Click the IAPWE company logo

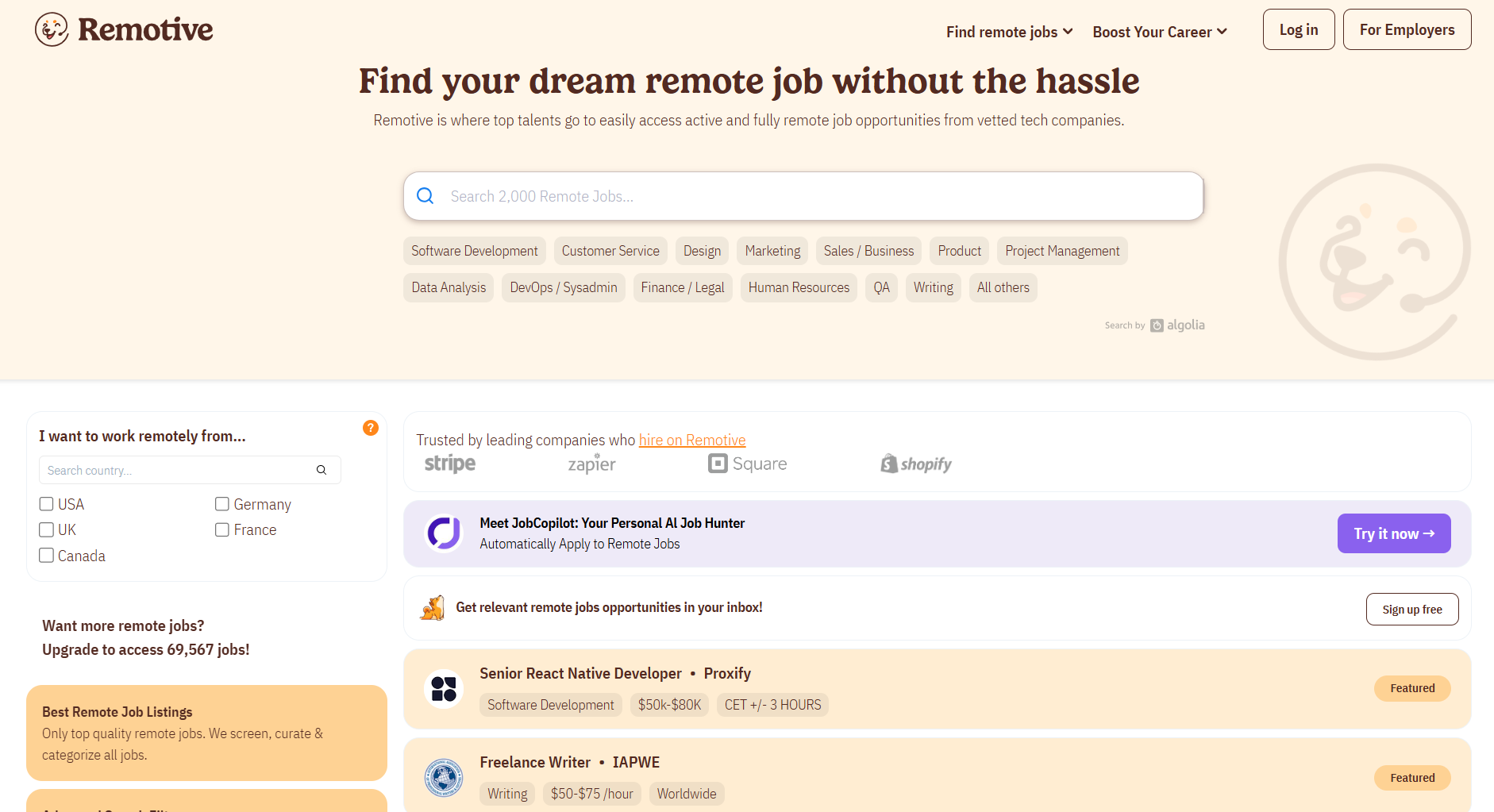tap(444, 778)
